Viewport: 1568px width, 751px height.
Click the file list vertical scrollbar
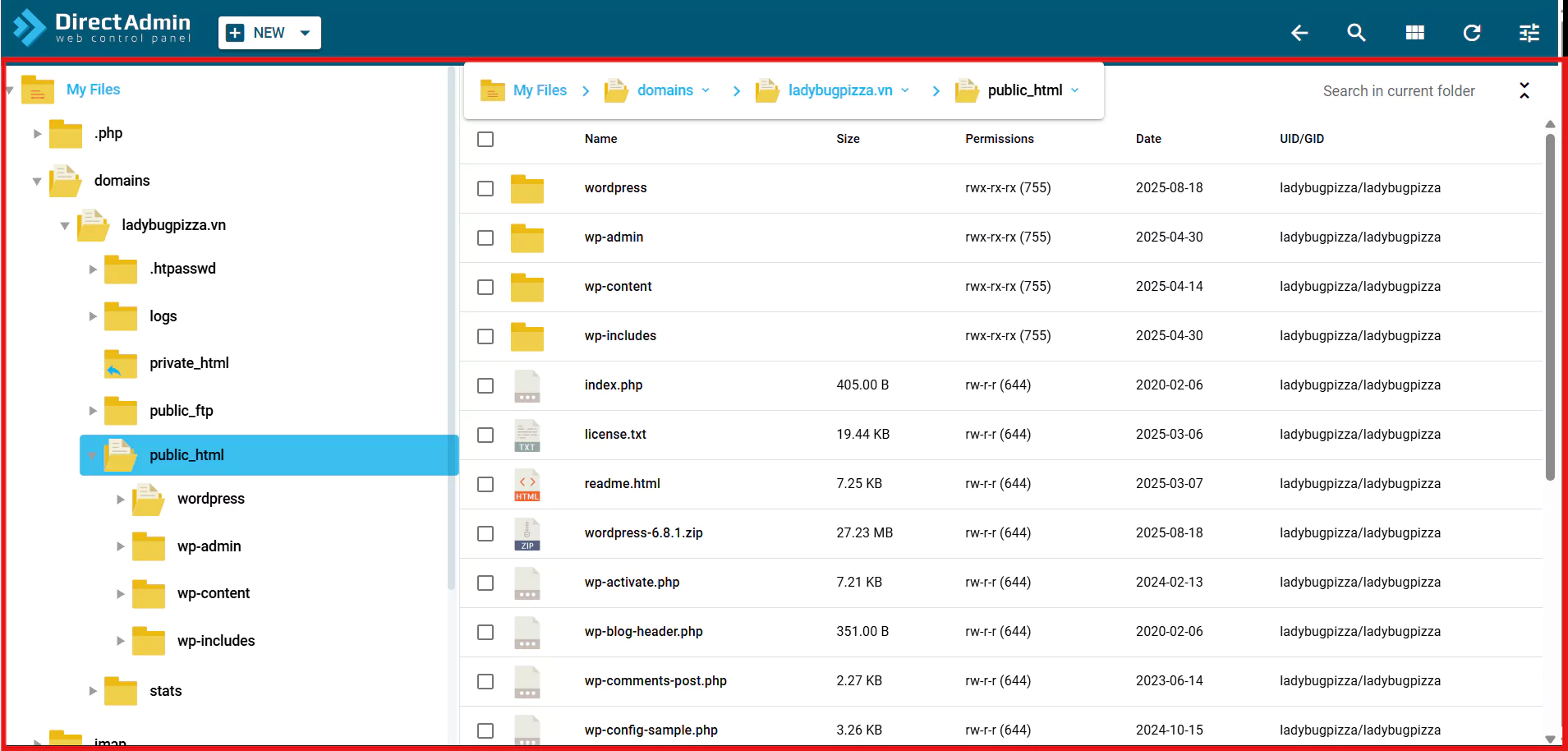tap(1550, 307)
